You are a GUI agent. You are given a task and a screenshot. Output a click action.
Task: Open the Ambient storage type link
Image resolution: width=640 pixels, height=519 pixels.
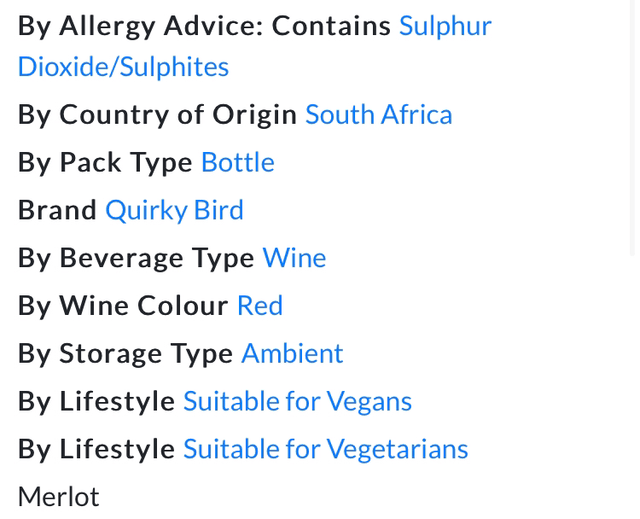click(x=292, y=354)
